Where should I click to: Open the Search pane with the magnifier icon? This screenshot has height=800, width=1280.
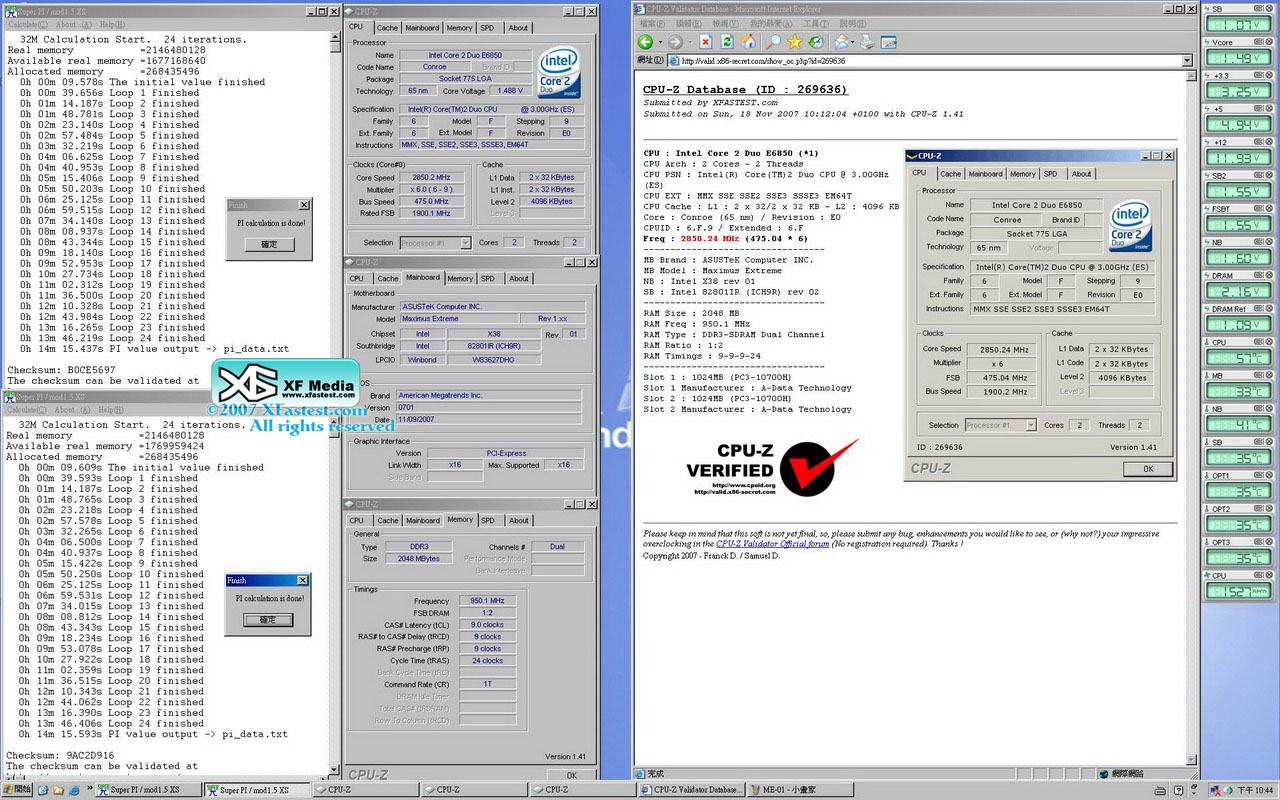pos(773,42)
